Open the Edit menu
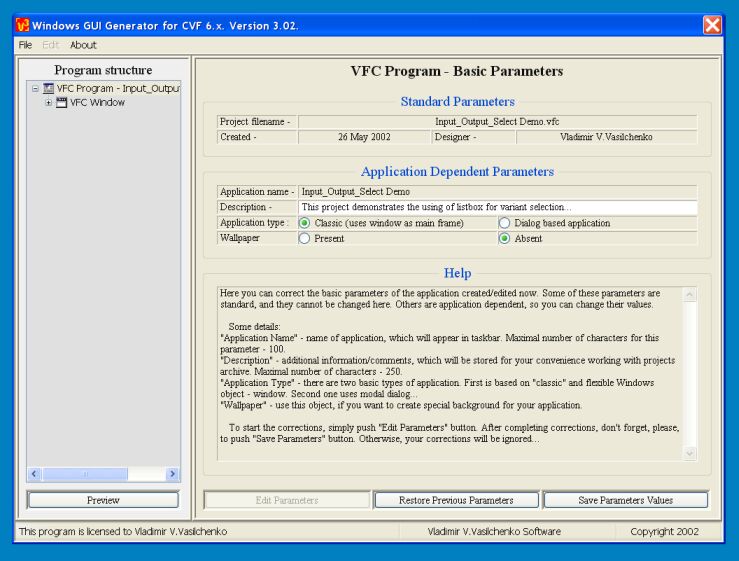Image resolution: width=739 pixels, height=561 pixels. [x=50, y=45]
